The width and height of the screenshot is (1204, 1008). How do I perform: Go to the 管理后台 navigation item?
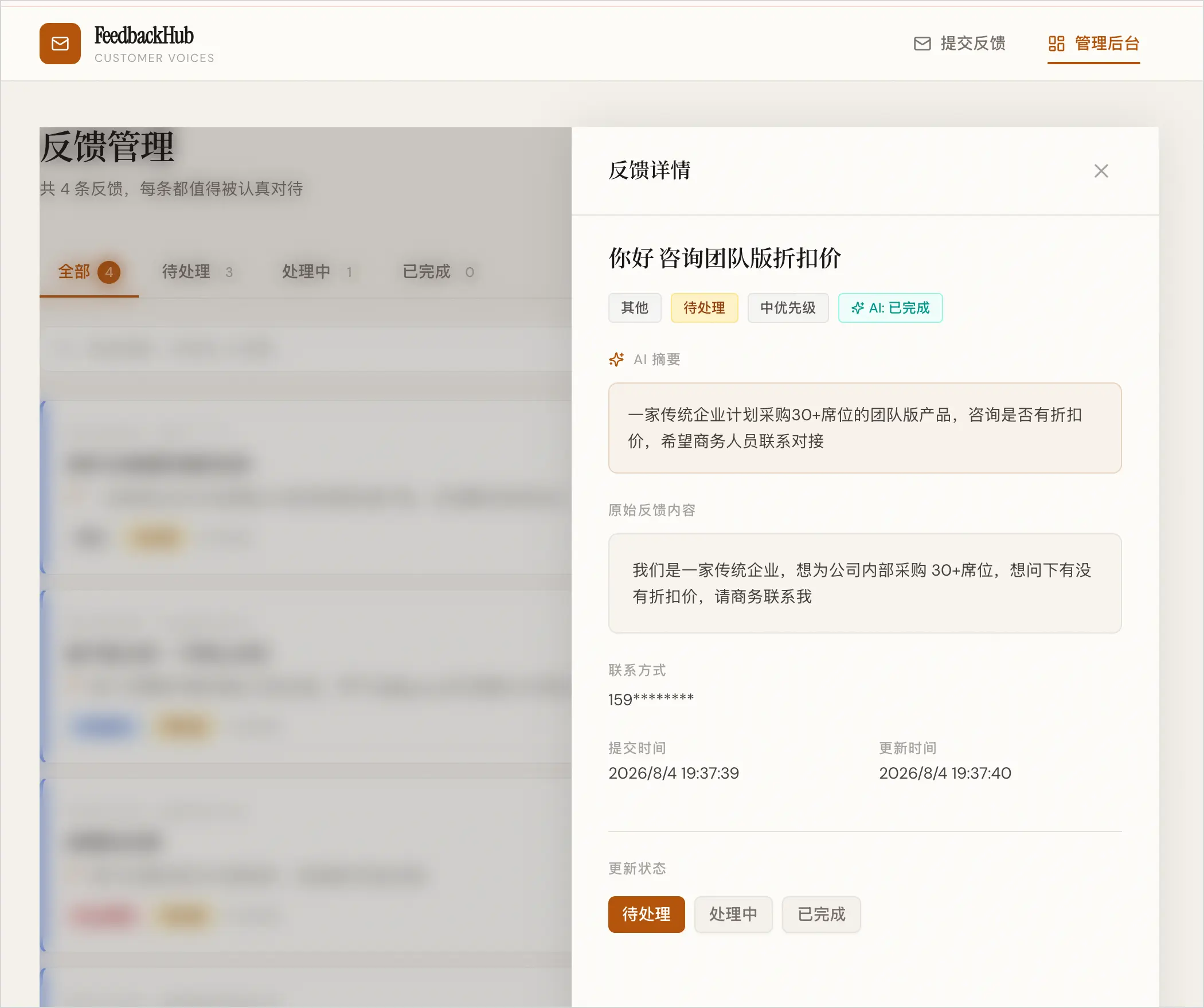[1094, 44]
